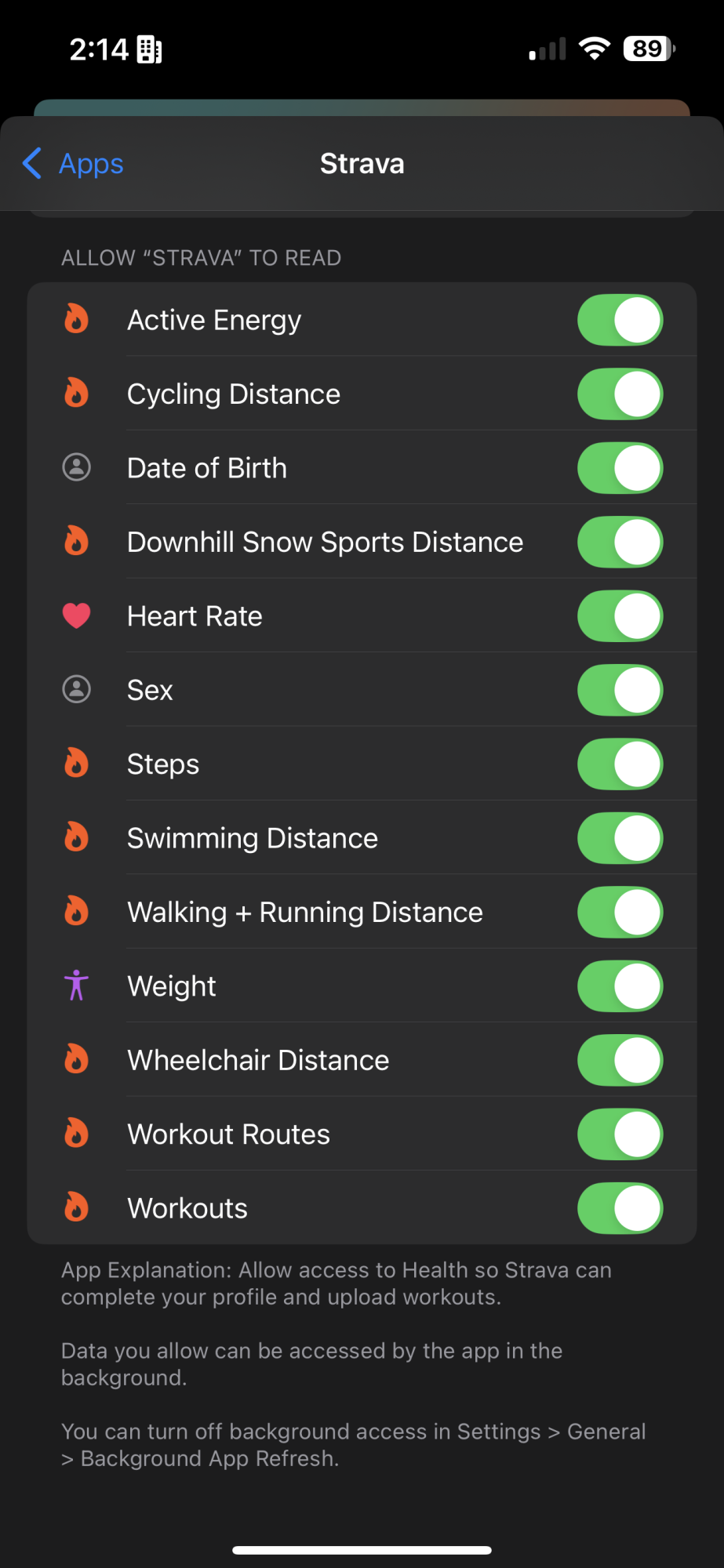
Task: Tap the person icon beside Date of Birth
Action: (x=76, y=467)
